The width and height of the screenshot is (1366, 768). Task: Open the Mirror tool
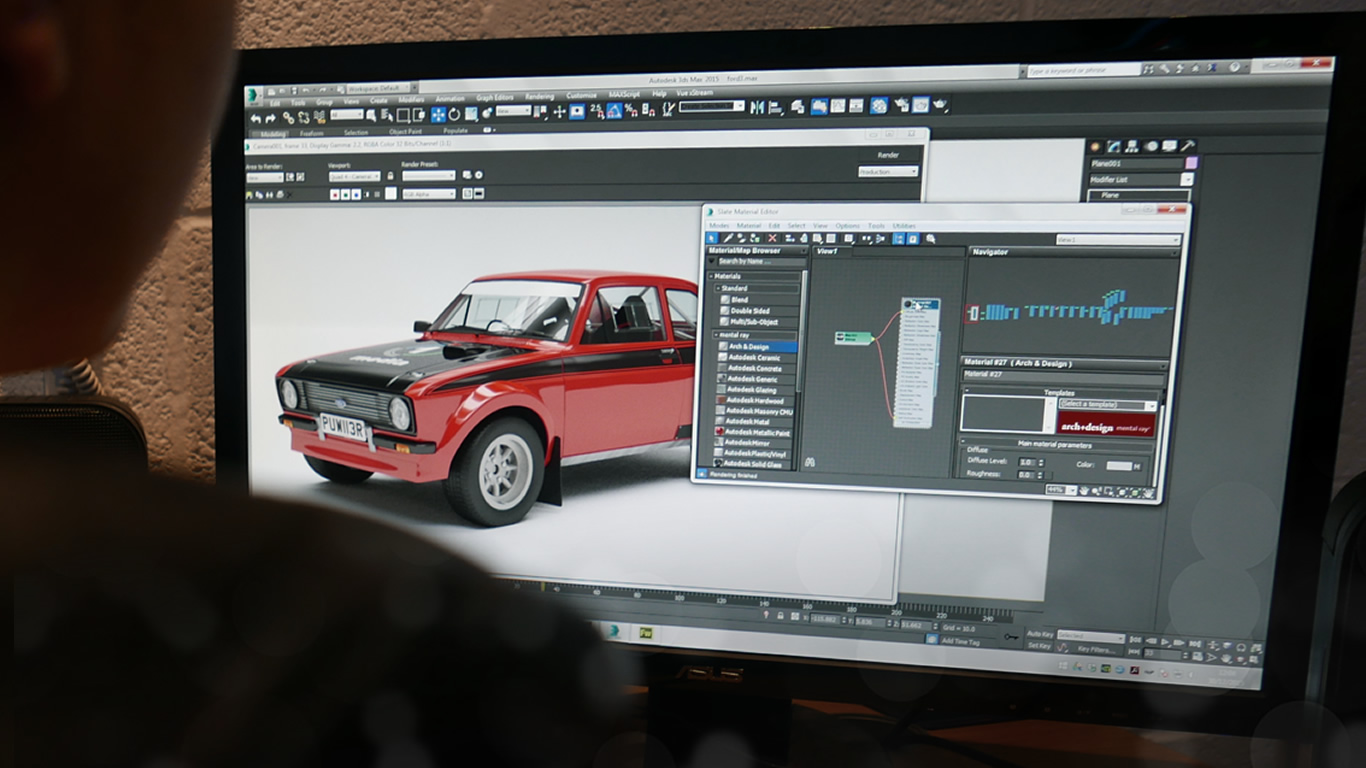point(757,107)
